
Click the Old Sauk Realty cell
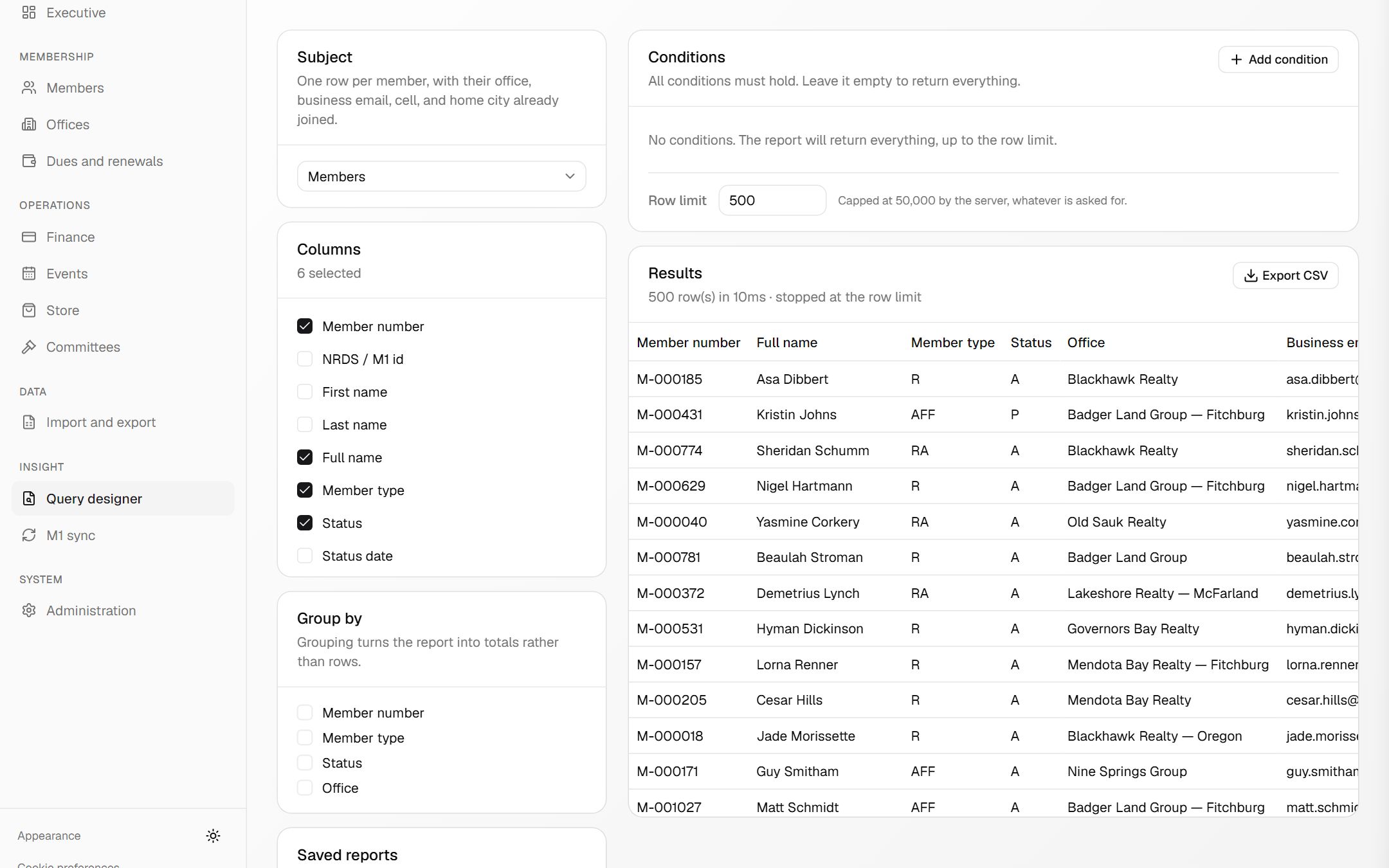[x=1116, y=521]
